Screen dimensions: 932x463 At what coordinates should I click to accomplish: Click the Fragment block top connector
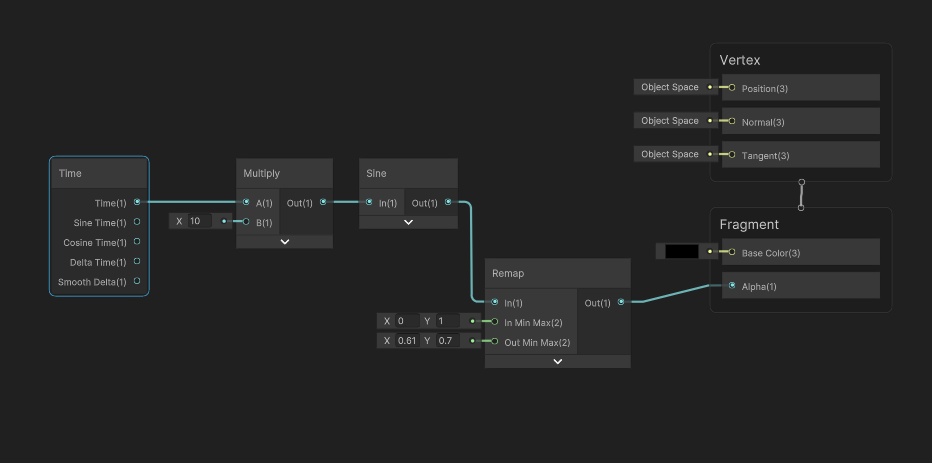click(x=801, y=207)
